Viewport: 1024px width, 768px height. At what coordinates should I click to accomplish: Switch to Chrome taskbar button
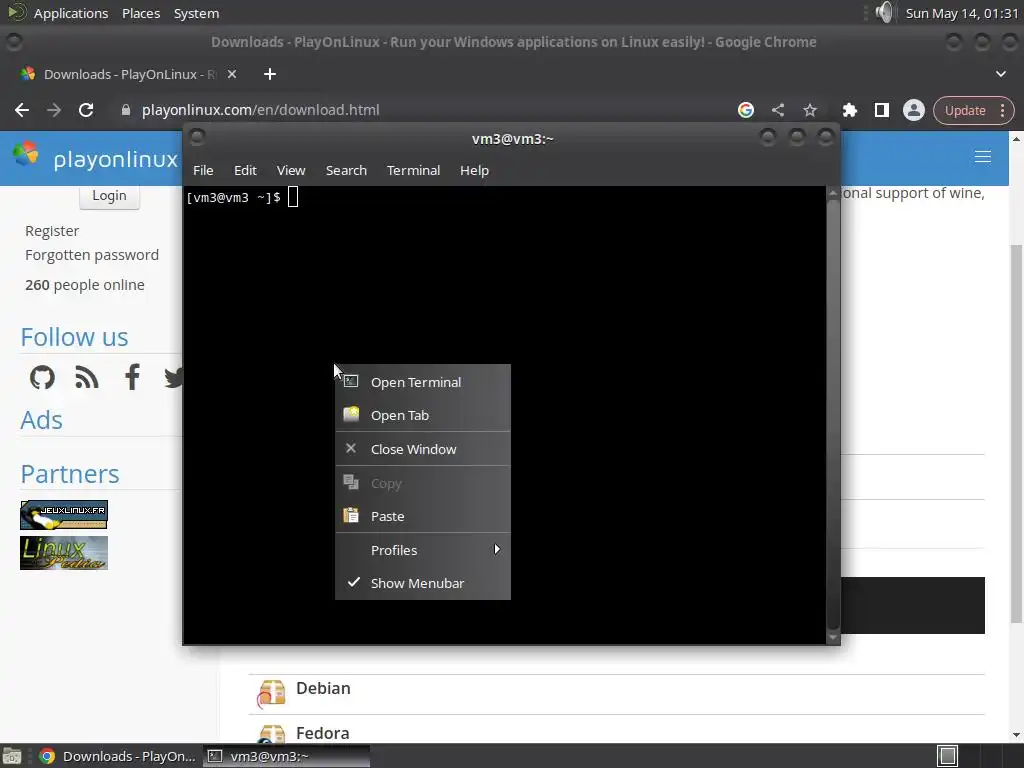pos(118,756)
